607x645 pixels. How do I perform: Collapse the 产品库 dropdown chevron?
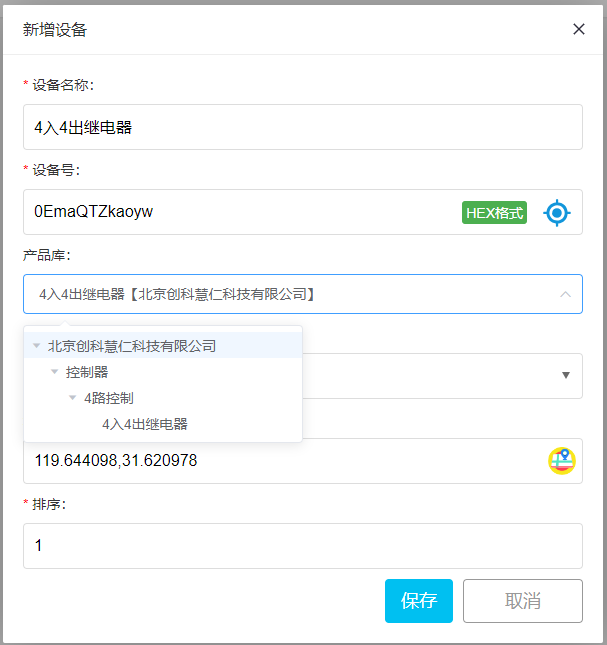point(565,294)
